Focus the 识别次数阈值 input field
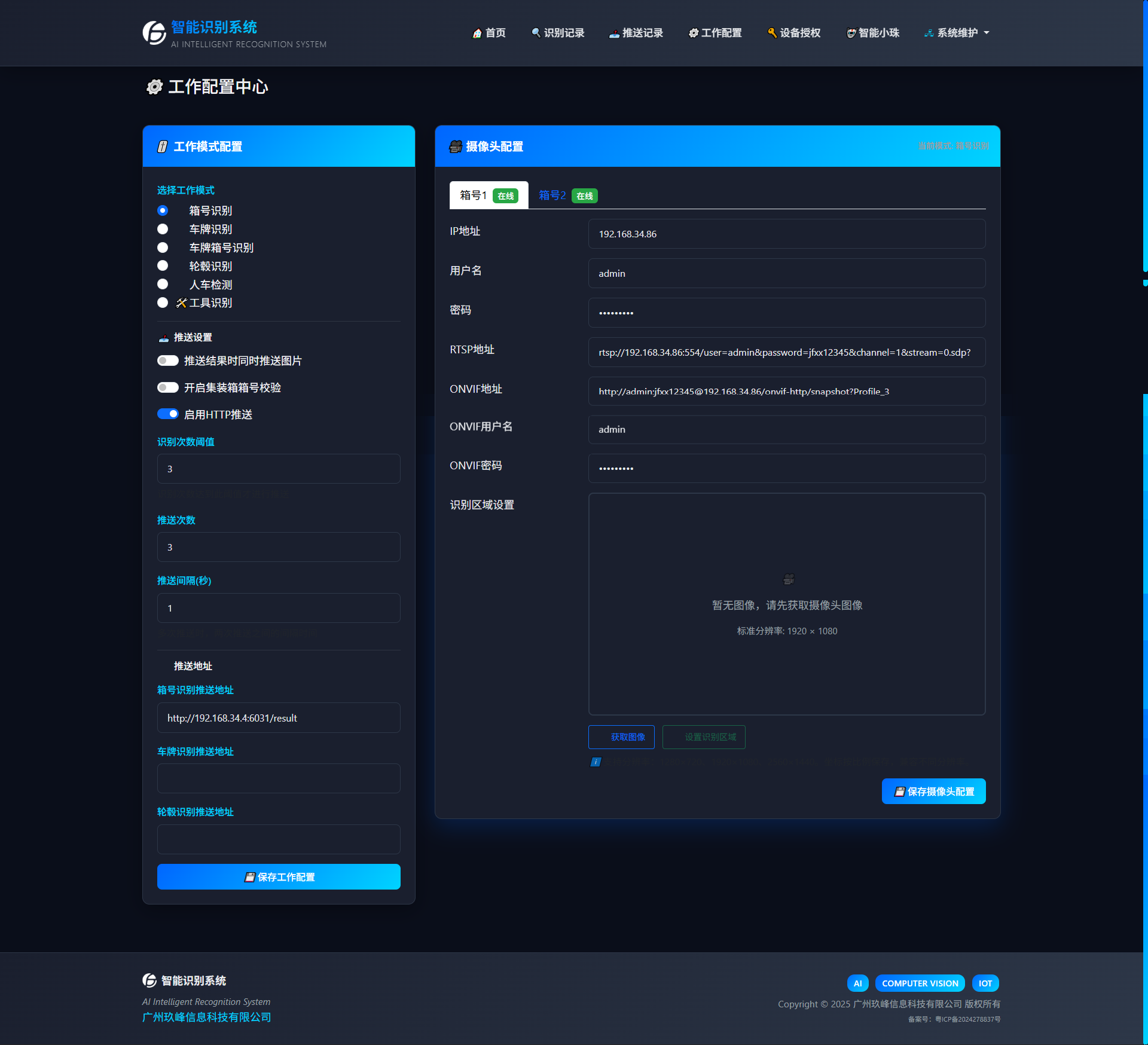Image resolution: width=1148 pixels, height=1045 pixels. pos(279,469)
